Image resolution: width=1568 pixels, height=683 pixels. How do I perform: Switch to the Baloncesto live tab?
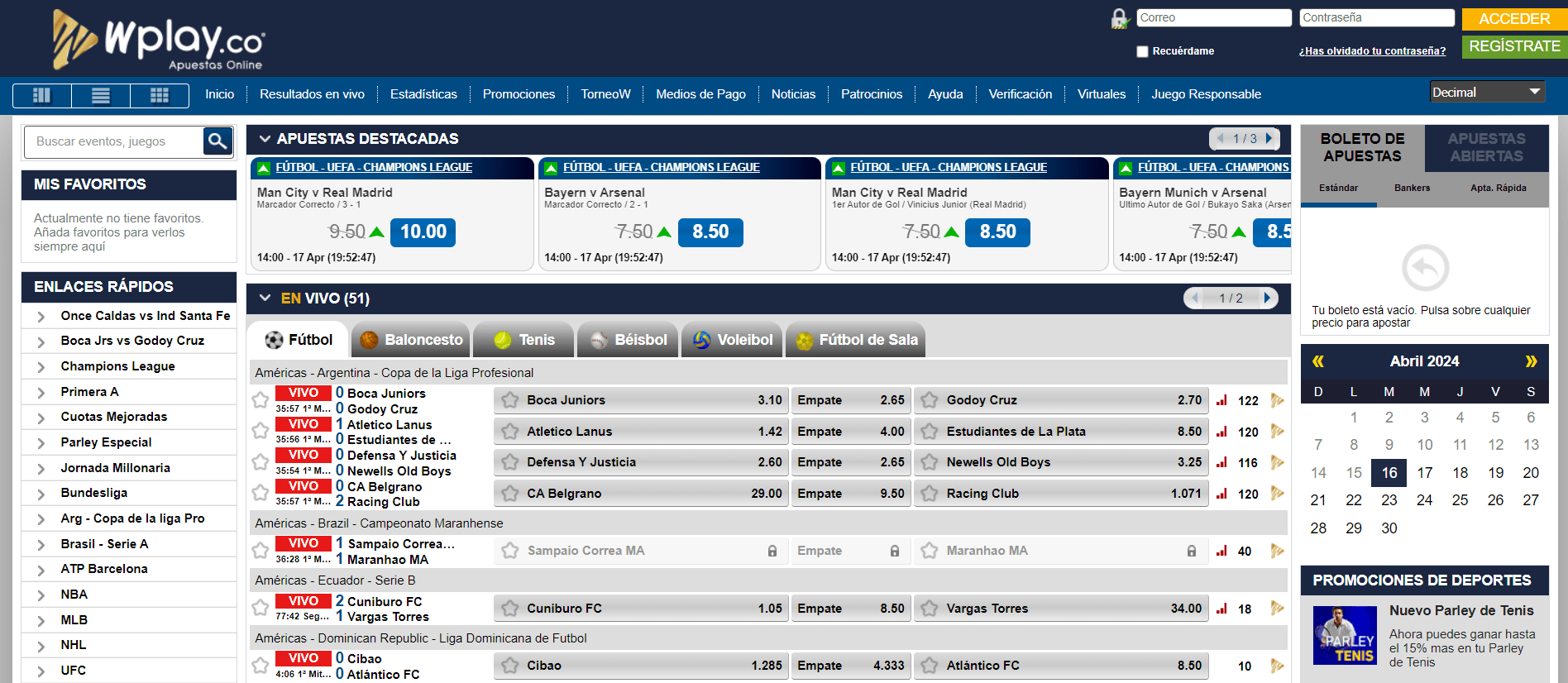pyautogui.click(x=411, y=340)
